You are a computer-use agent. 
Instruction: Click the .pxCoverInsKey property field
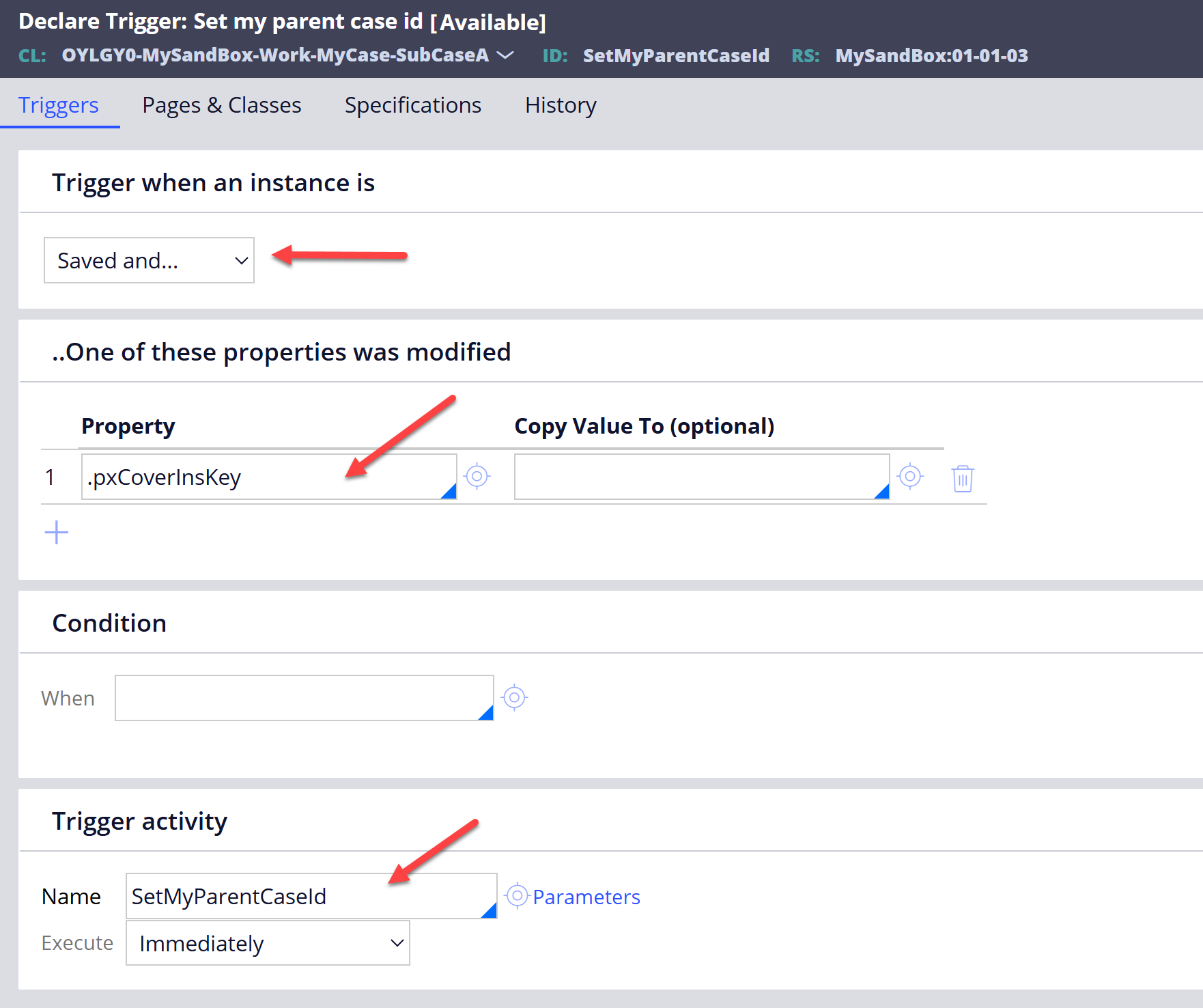pos(269,477)
